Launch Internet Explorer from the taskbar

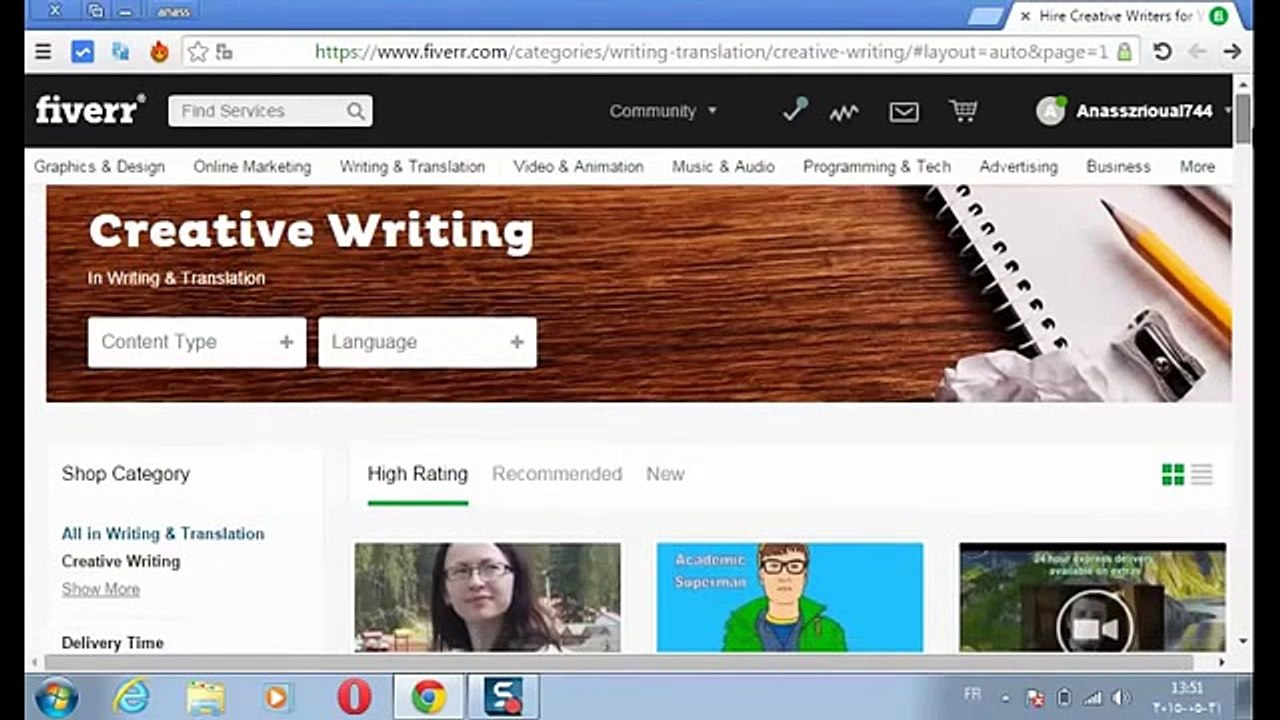click(131, 697)
